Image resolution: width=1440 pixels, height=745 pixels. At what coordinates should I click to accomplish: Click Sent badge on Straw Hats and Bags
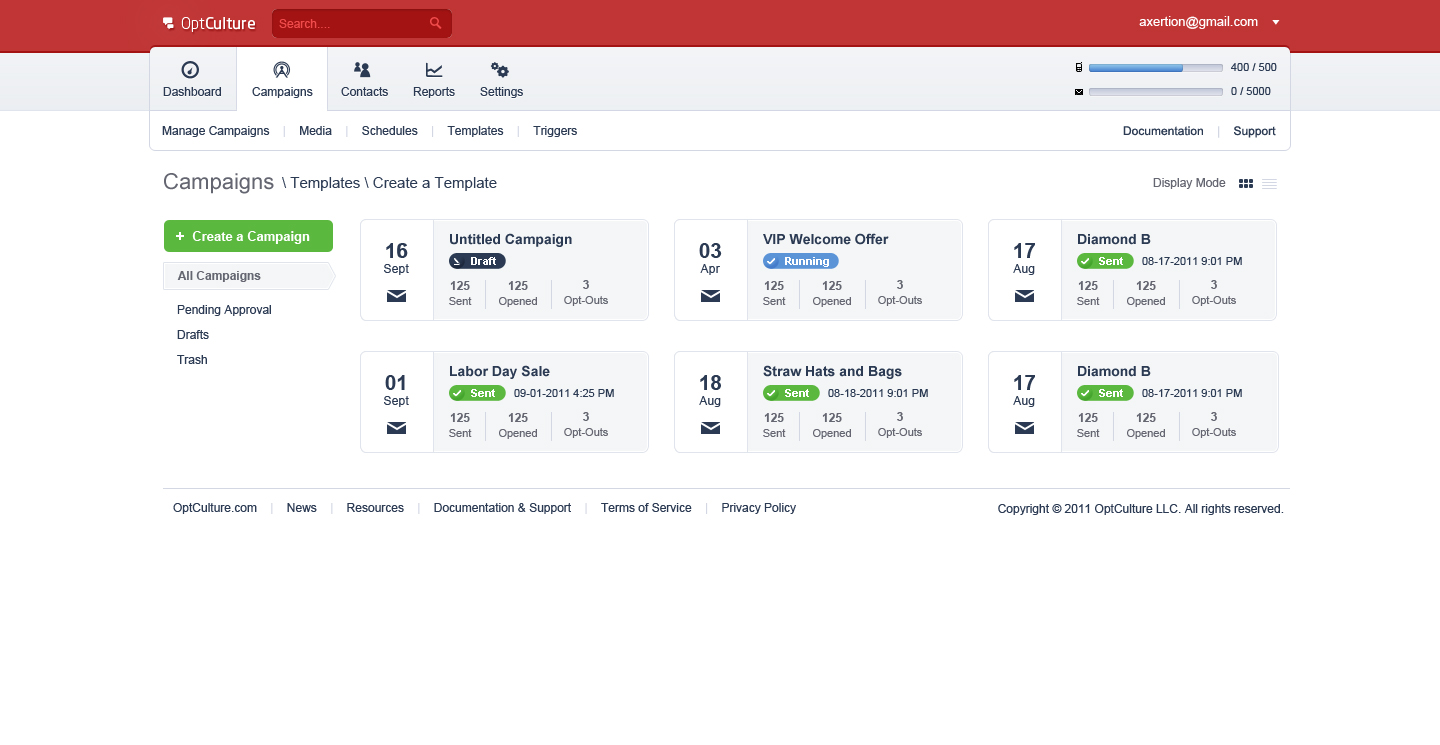(x=791, y=393)
